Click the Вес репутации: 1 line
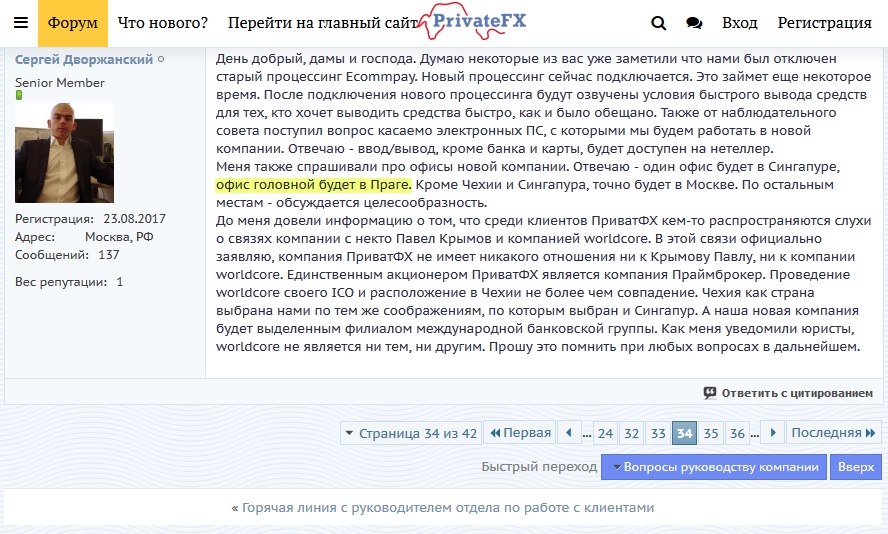The width and height of the screenshot is (888, 534). tap(69, 282)
